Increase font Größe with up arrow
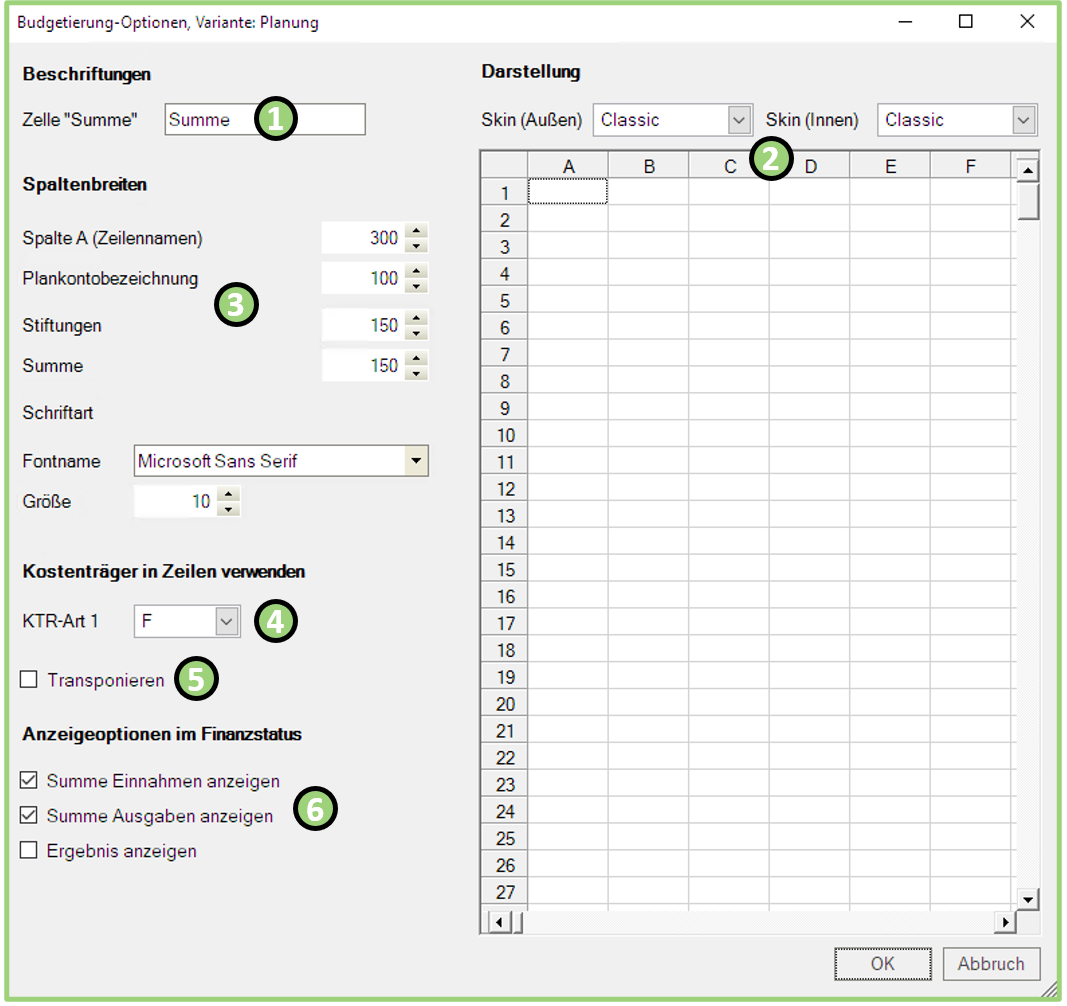The width and height of the screenshot is (1067, 1006). click(x=230, y=495)
